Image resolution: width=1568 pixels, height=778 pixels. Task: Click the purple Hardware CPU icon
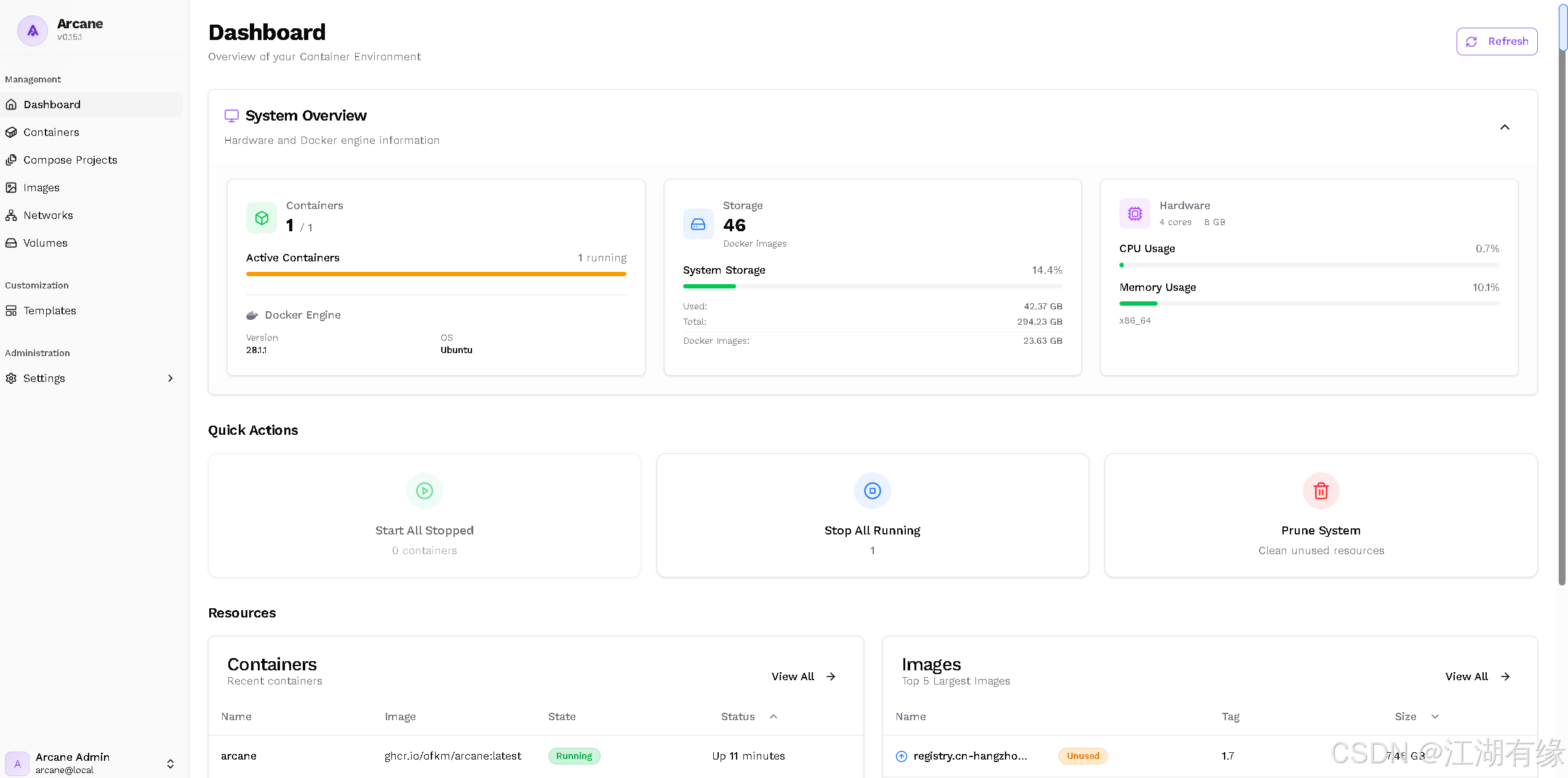(x=1134, y=213)
